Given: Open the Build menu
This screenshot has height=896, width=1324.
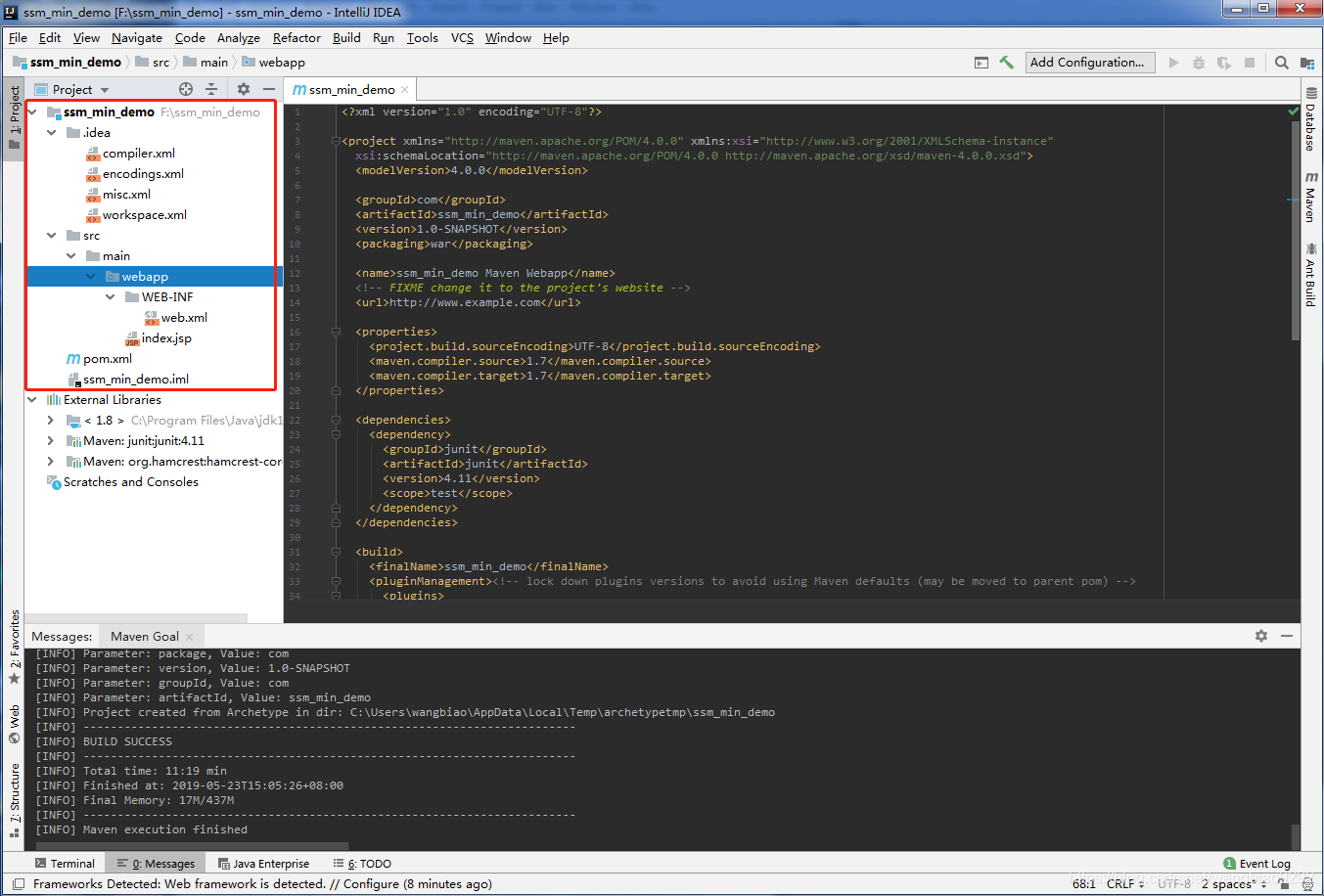Looking at the screenshot, I should point(346,37).
